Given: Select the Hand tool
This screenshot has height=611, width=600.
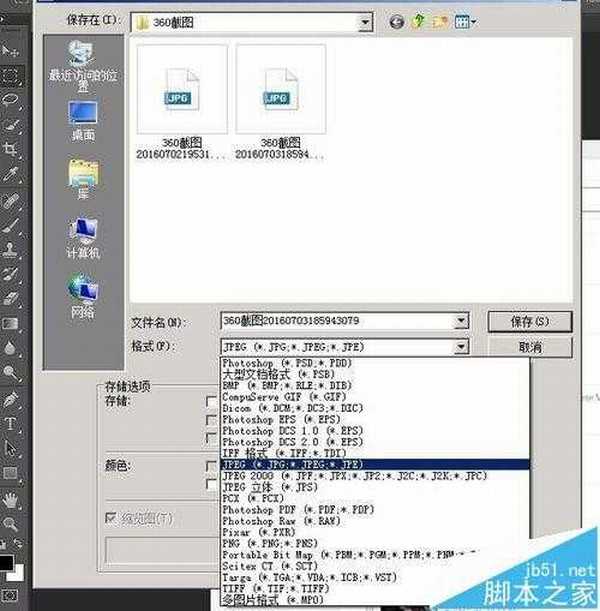Looking at the screenshot, I should 9,500.
